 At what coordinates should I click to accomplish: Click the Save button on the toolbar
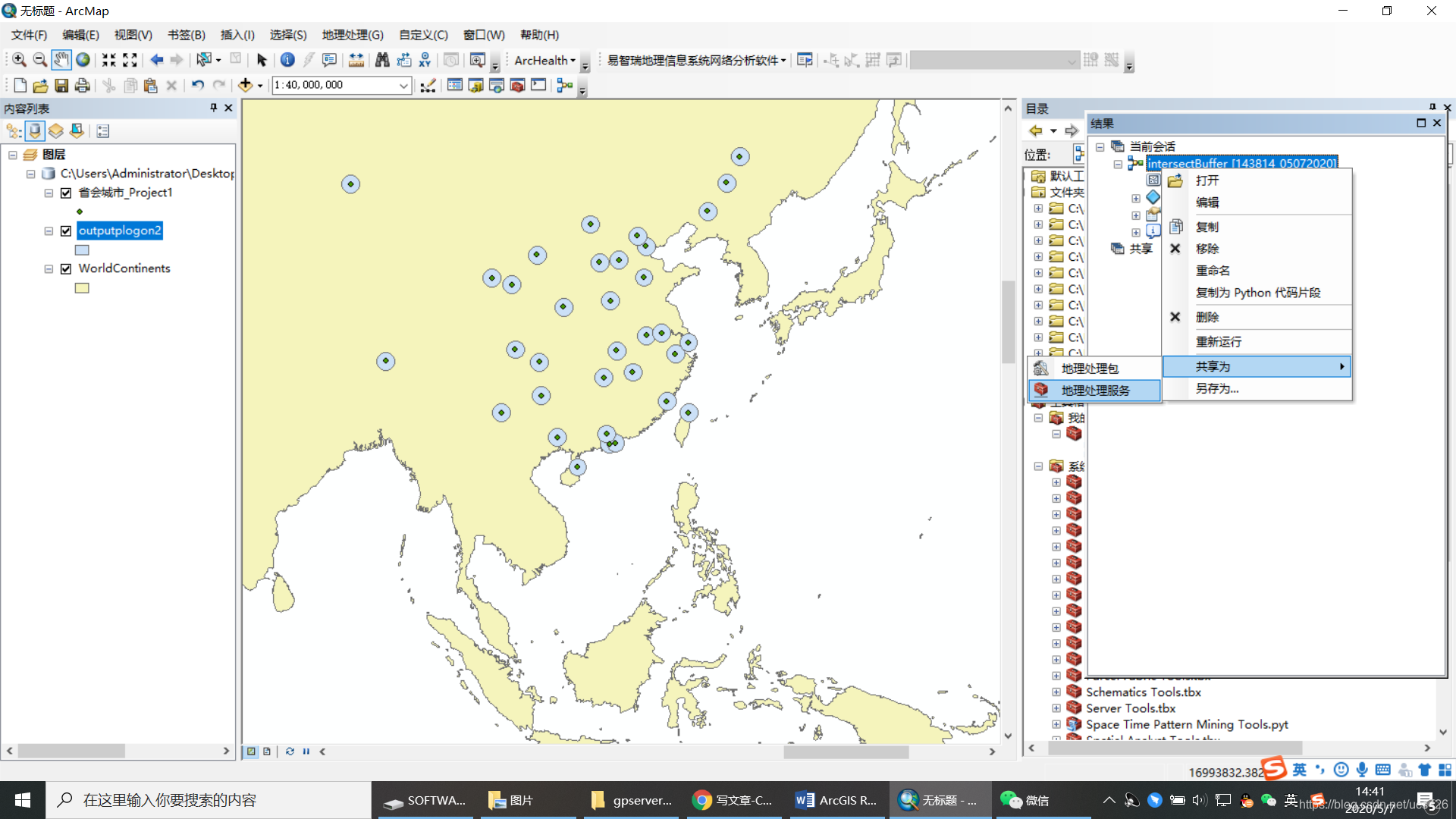[61, 86]
